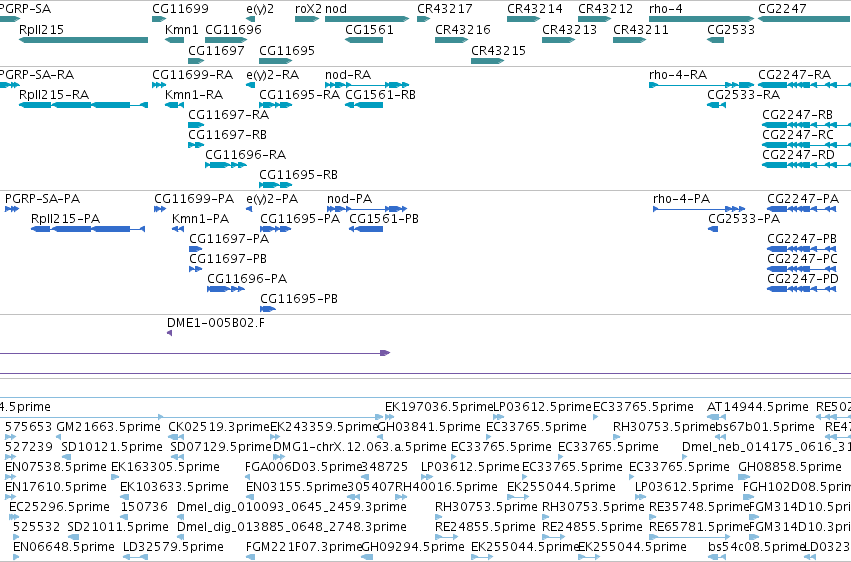This screenshot has width=851, height=562.
Task: Select the FGA006D03.5prime EST label
Action: tap(303, 467)
